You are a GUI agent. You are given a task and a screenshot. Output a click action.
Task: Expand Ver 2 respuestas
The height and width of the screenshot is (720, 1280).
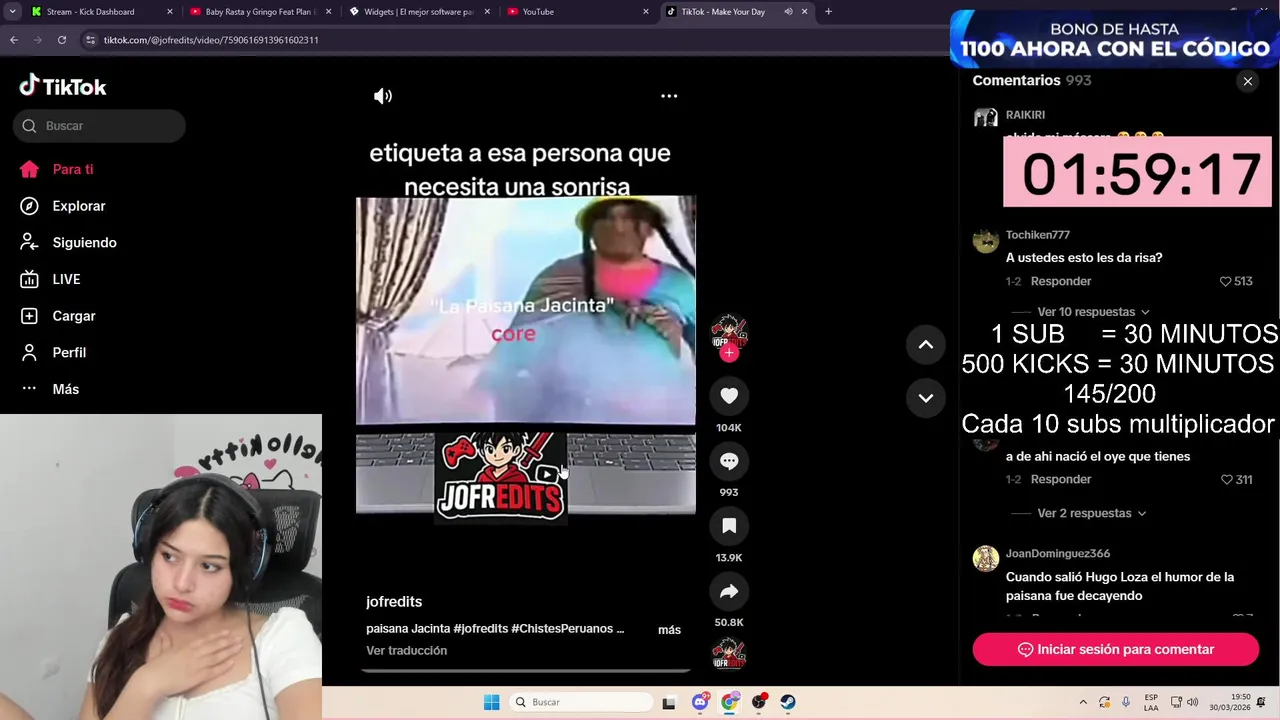click(1091, 513)
